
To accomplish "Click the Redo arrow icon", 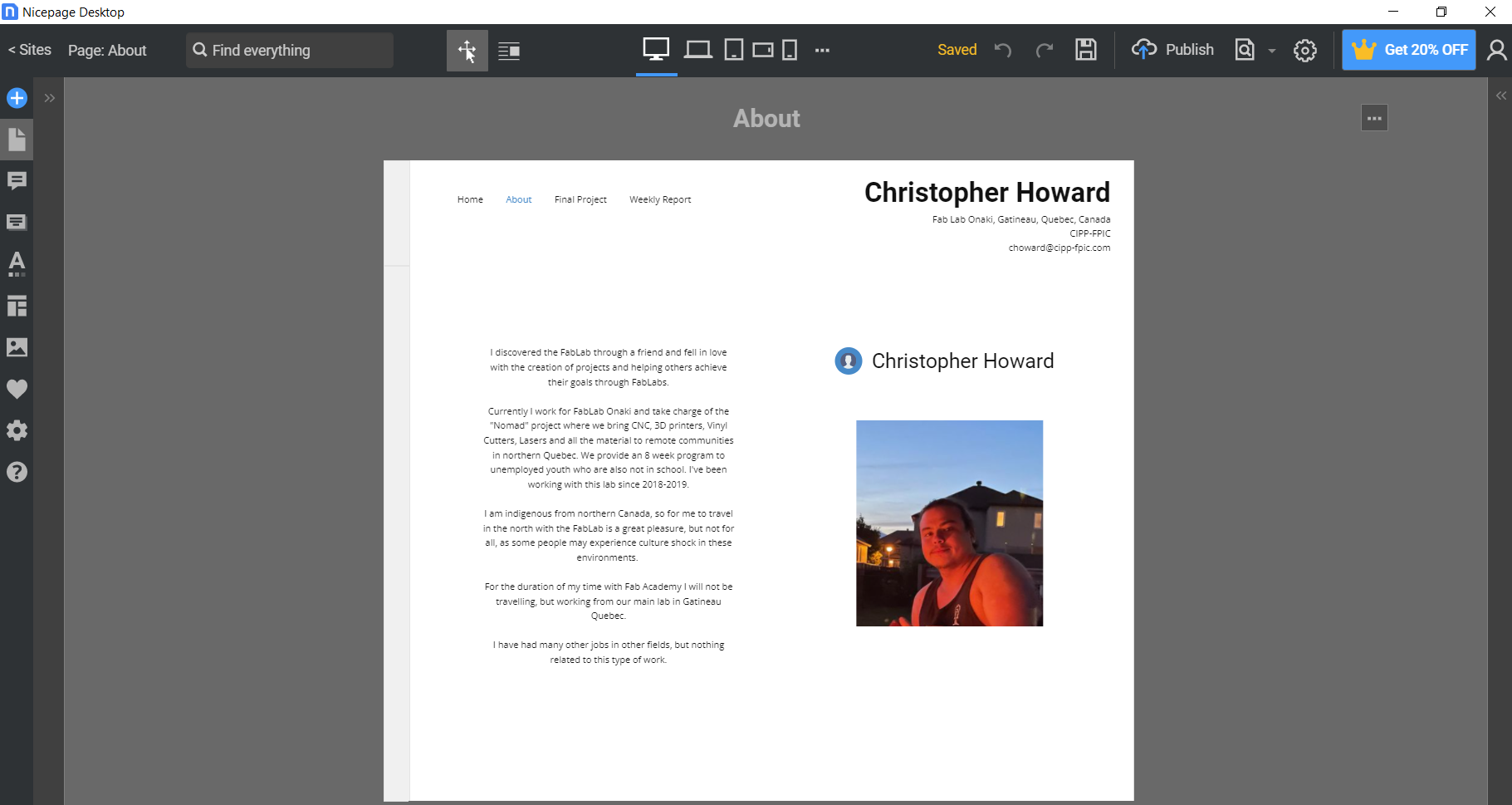I will [1045, 50].
